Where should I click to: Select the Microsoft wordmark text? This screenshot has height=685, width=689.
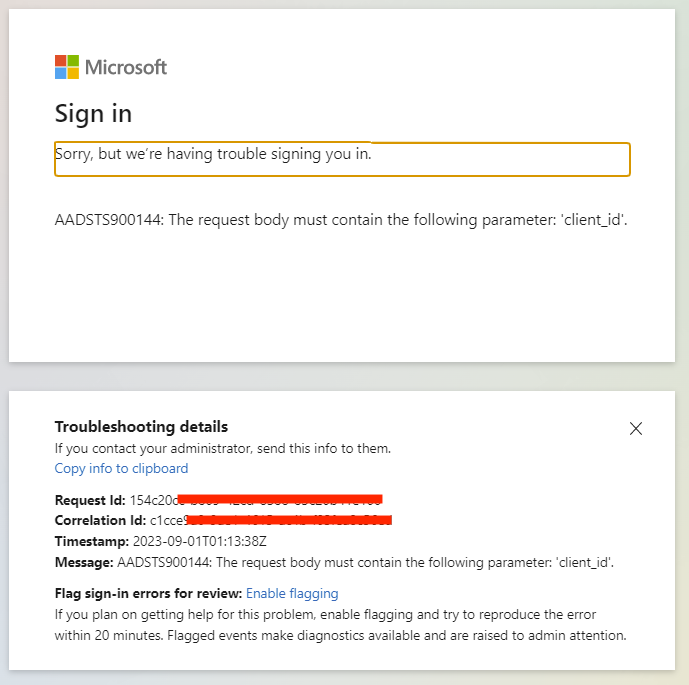pos(126,67)
